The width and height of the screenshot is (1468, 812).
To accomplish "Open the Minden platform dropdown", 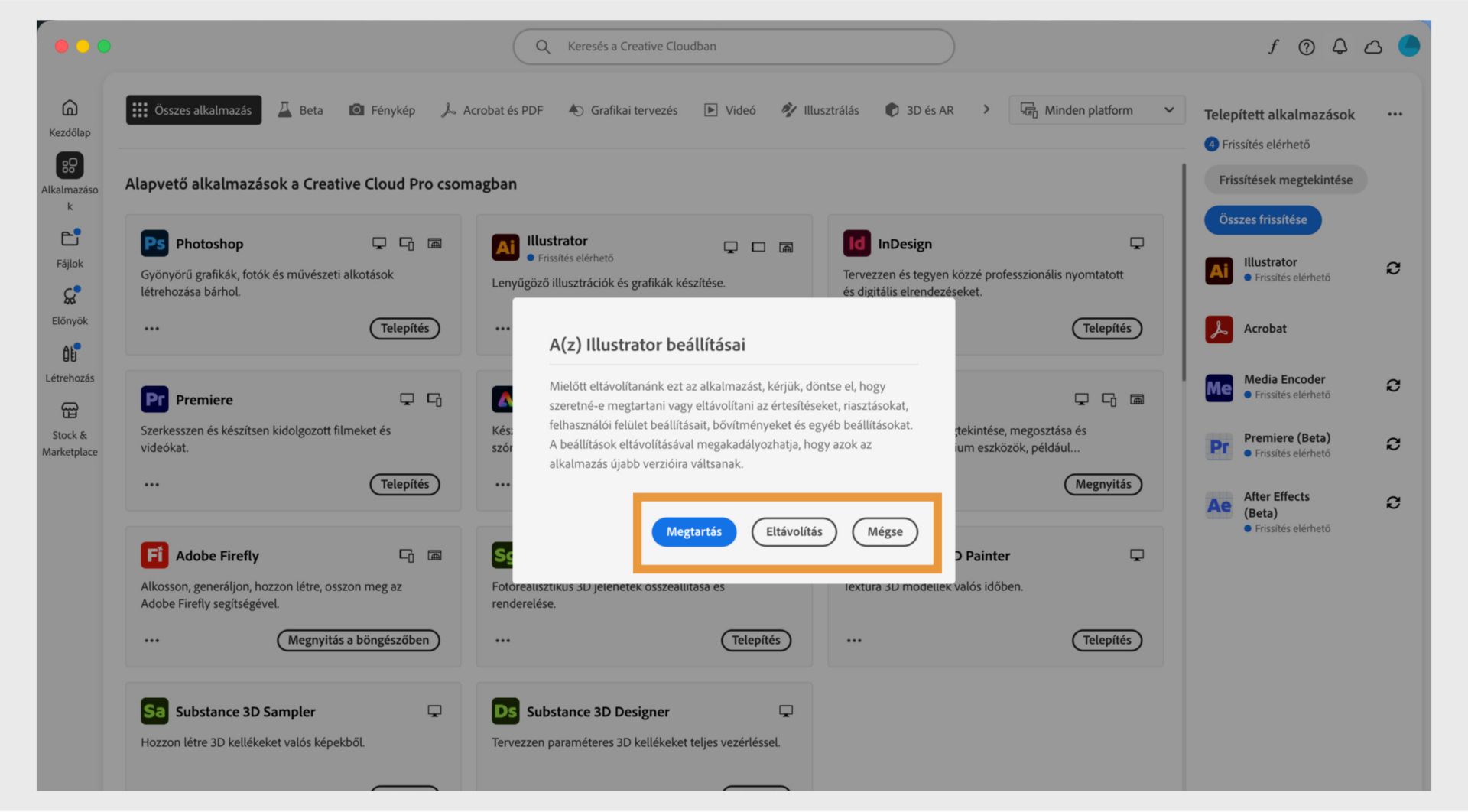I will 1097,110.
